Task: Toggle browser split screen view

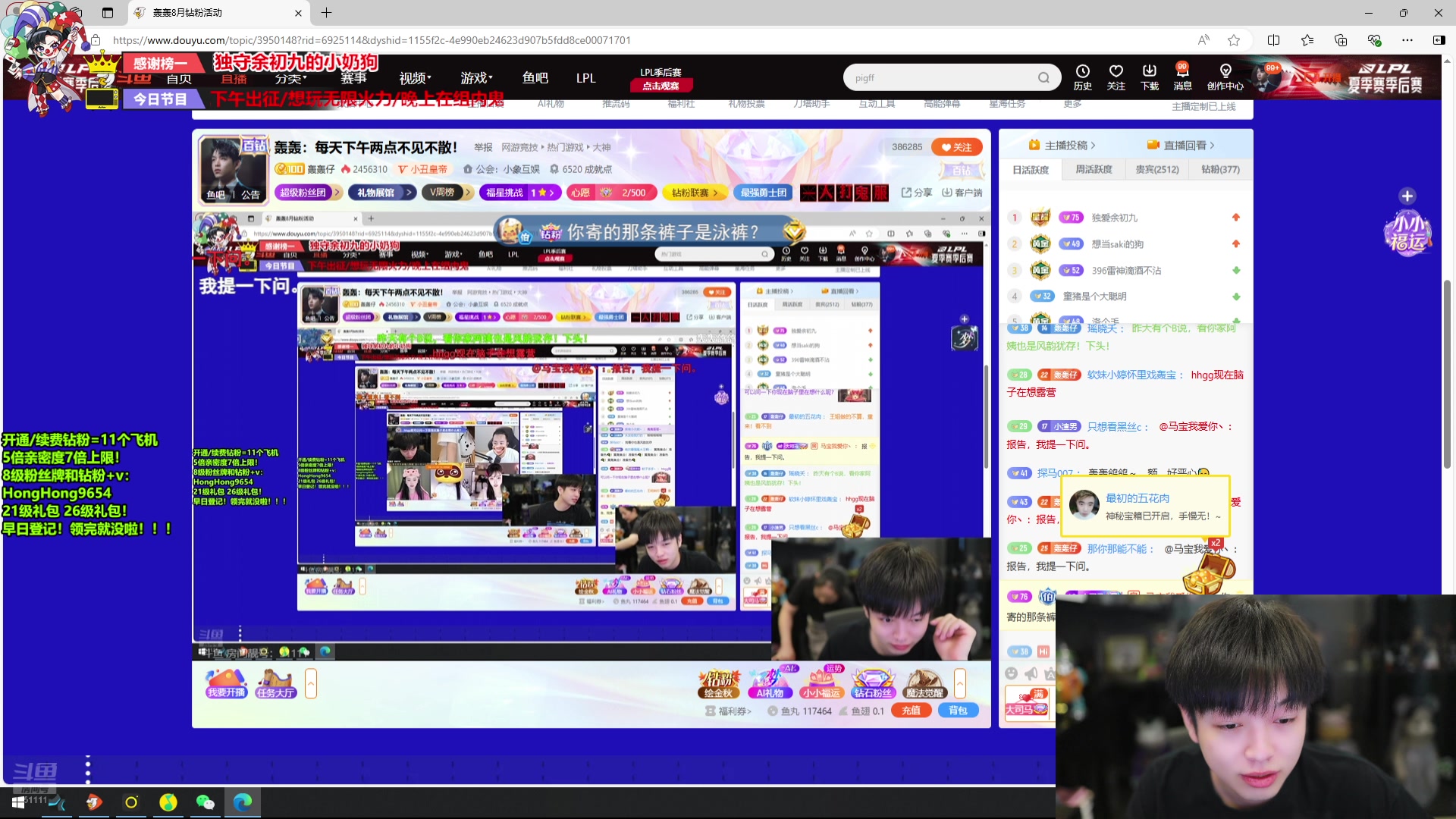Action: 1273,40
